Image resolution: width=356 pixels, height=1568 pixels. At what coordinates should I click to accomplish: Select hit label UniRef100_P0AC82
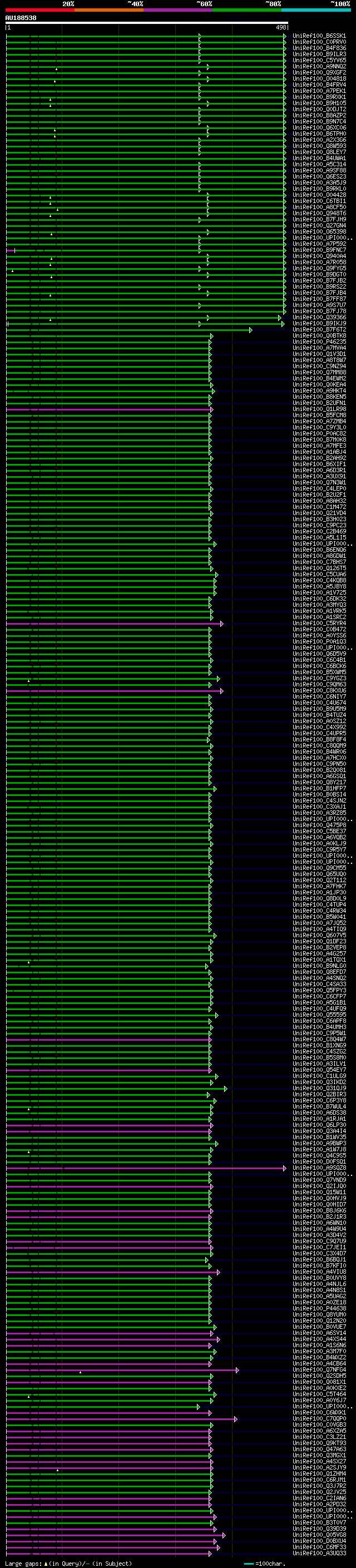(x=319, y=433)
